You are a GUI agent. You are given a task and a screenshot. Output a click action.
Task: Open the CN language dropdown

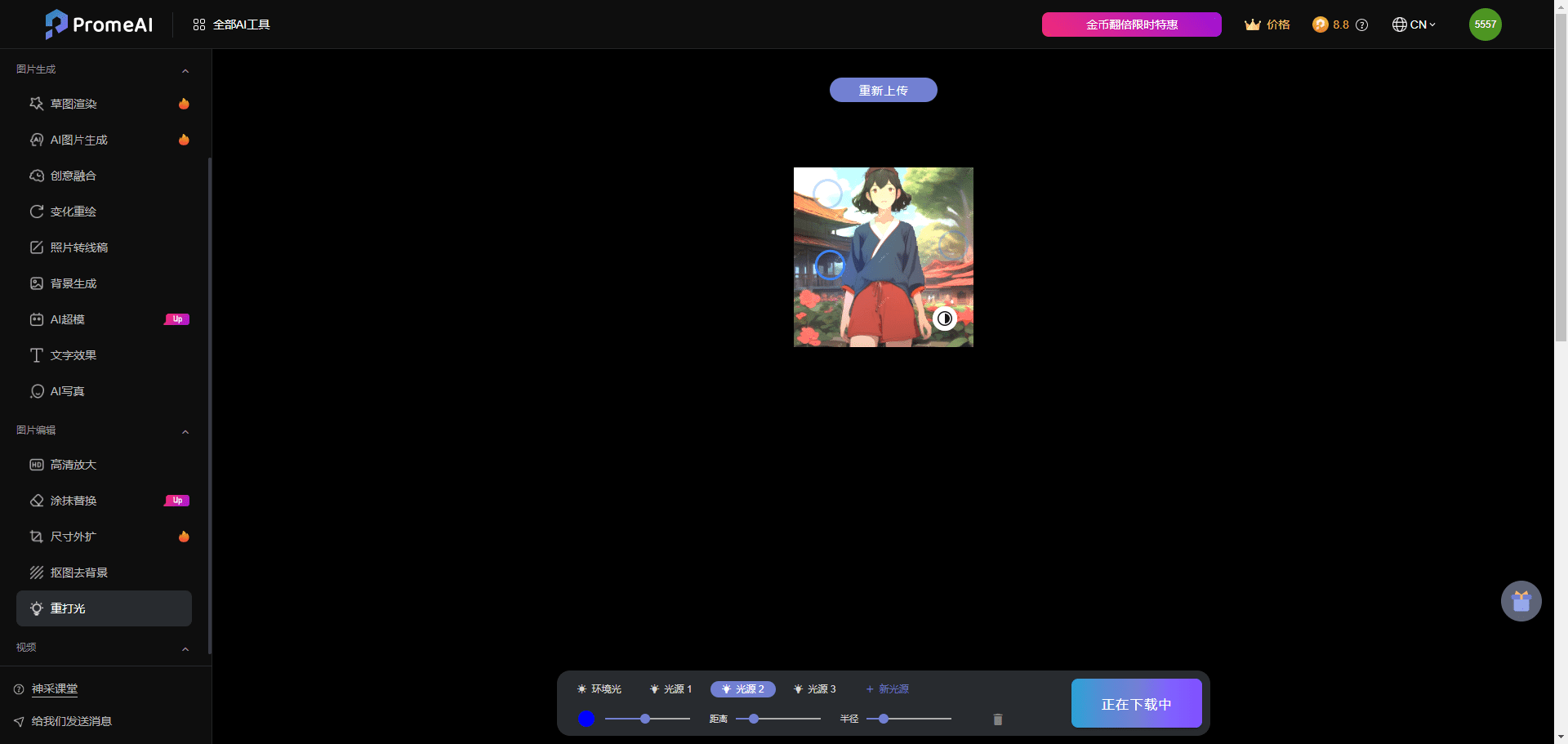tap(1414, 25)
